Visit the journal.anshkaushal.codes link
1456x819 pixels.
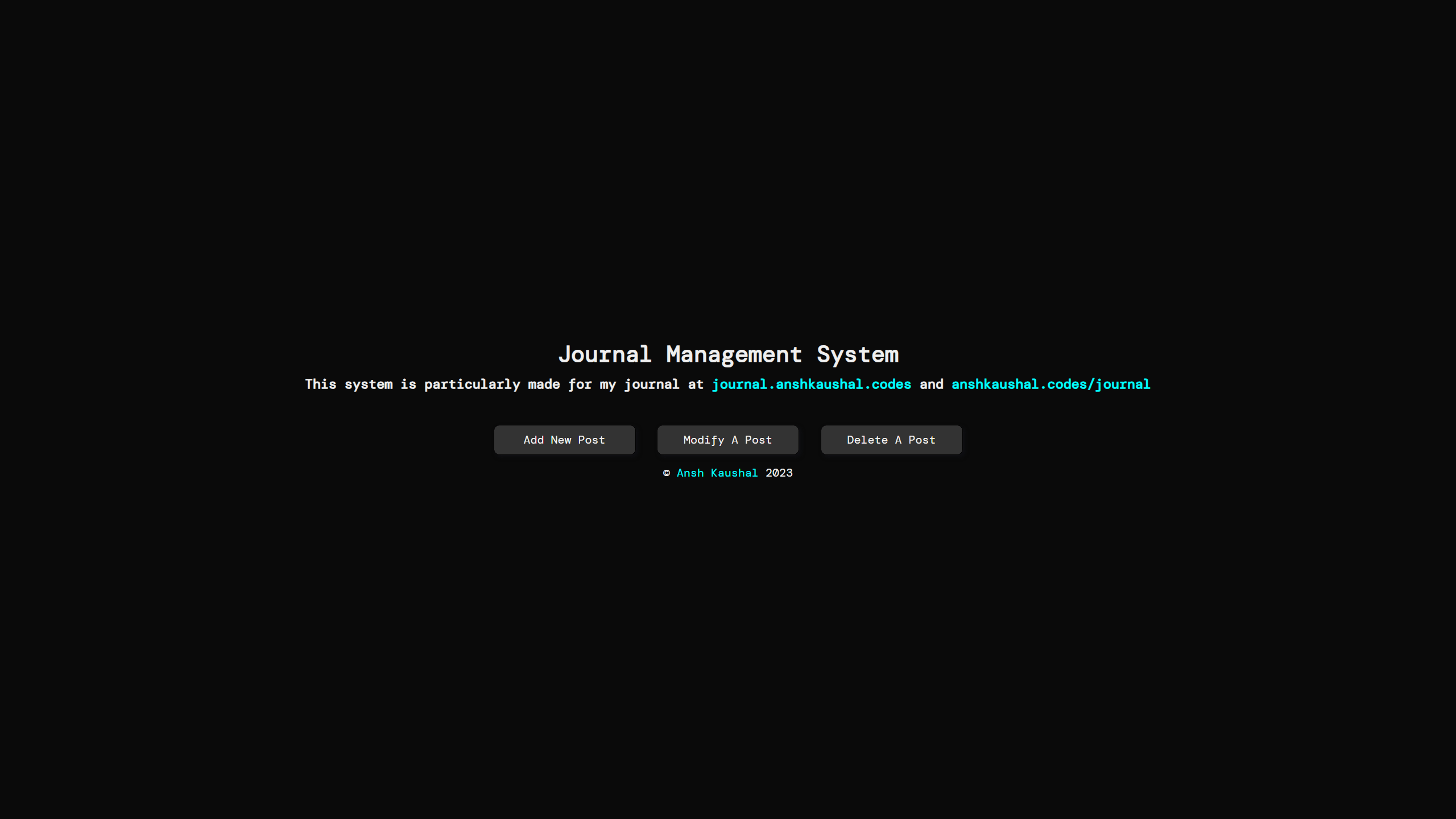pyautogui.click(x=811, y=384)
